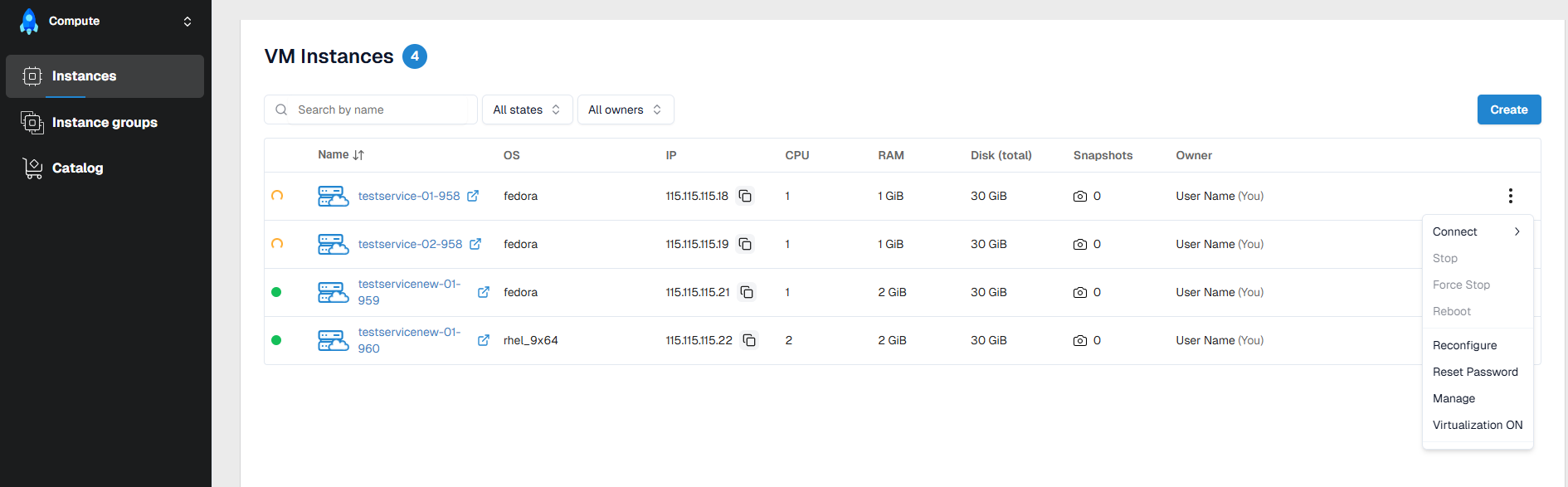Click the blue Create button

[1508, 110]
